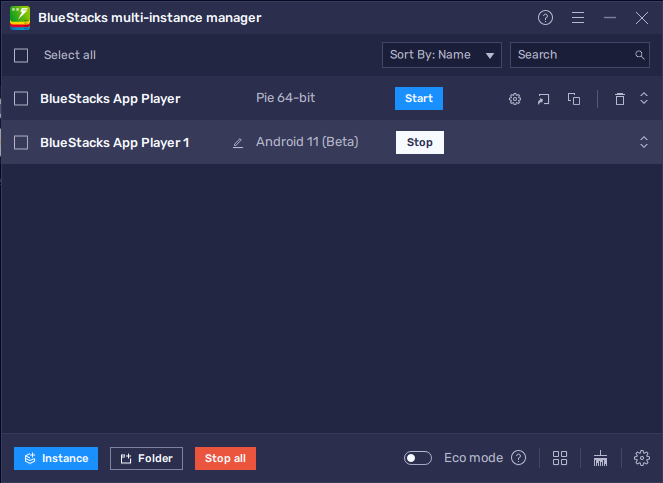Image resolution: width=663 pixels, height=483 pixels.
Task: Open Eco mode help icon
Action: (518, 458)
